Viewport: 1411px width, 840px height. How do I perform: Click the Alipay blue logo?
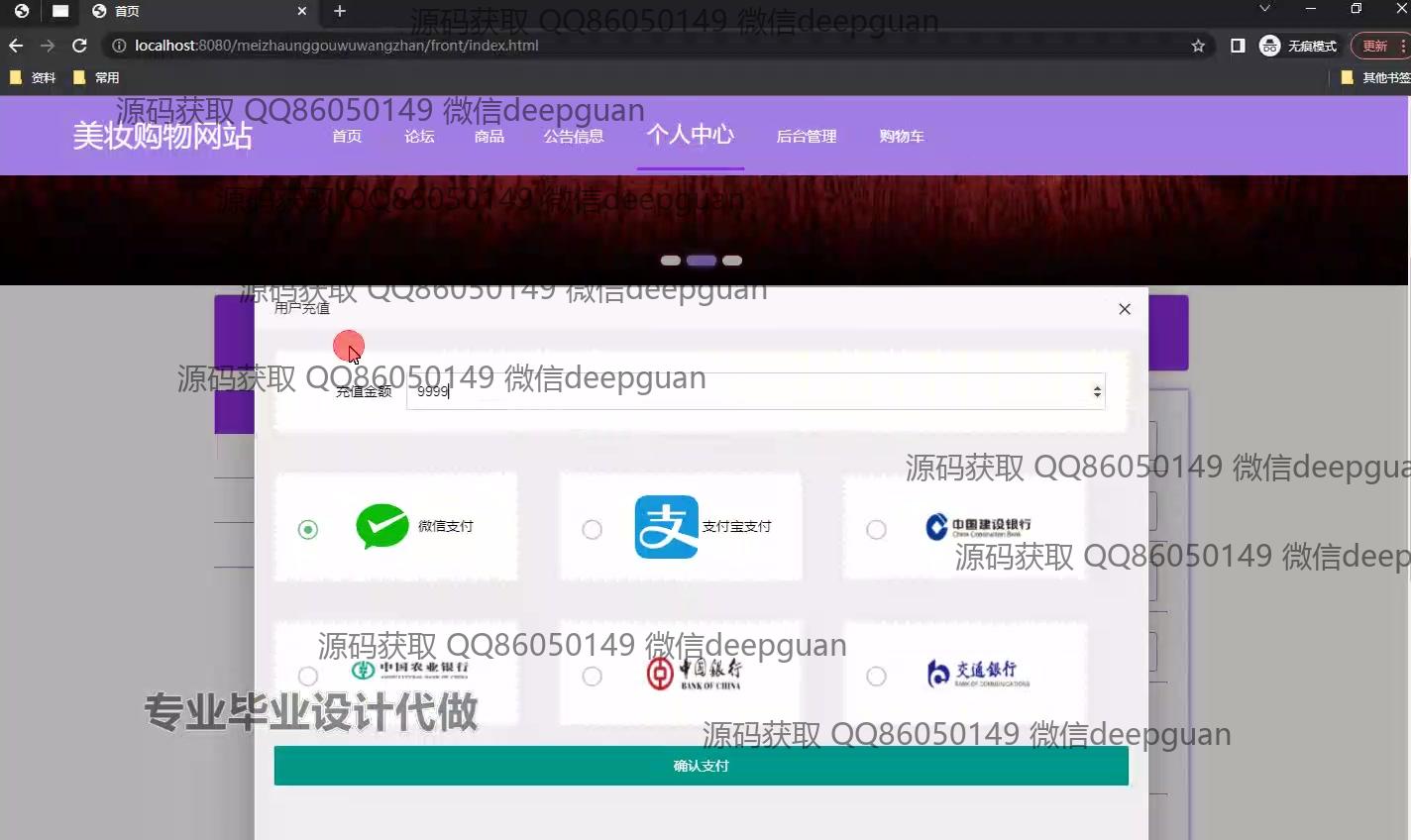[666, 526]
